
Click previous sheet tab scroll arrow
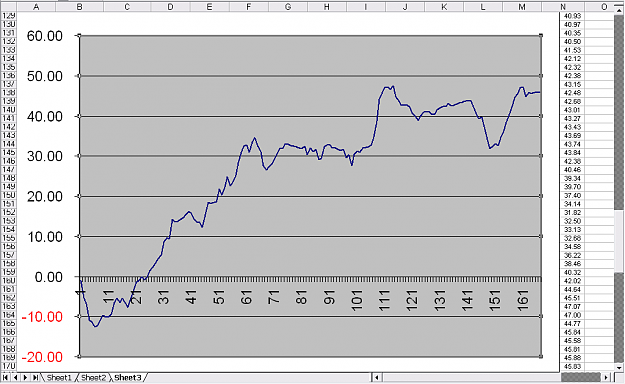(x=15, y=377)
